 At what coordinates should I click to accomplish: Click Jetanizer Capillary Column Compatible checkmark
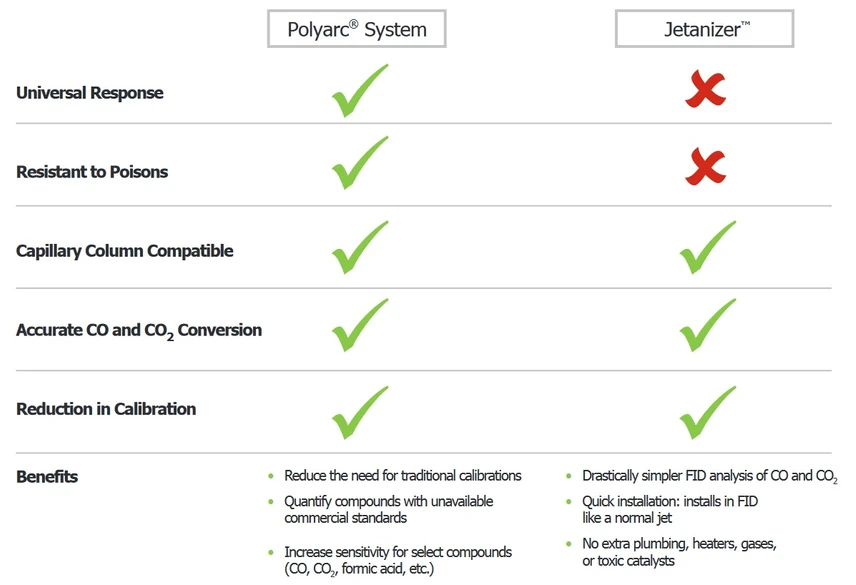coord(706,248)
